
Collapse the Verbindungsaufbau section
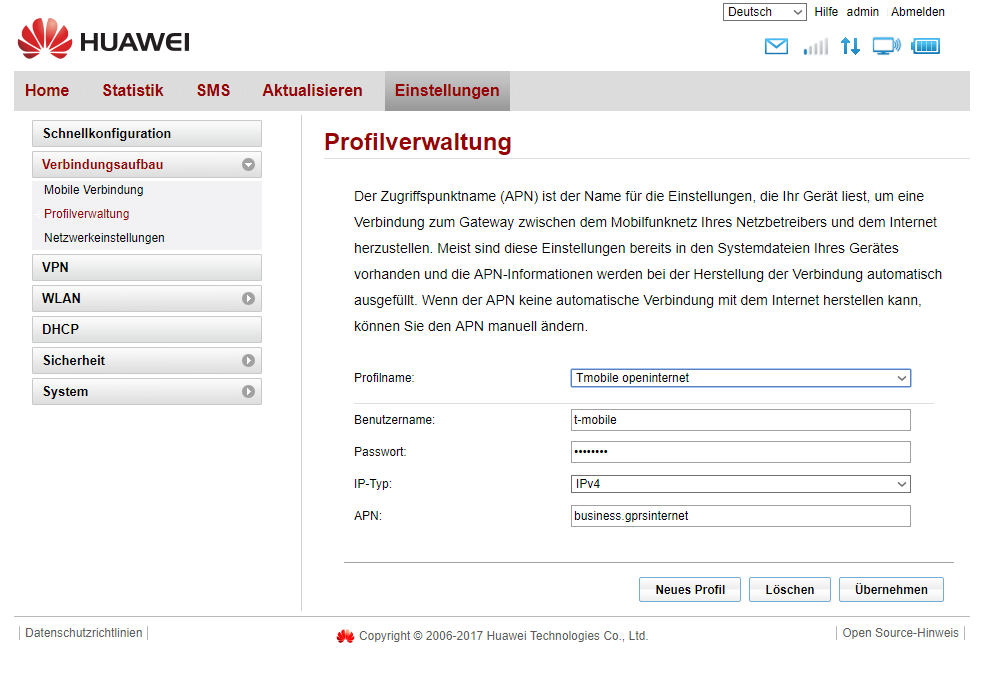point(248,165)
